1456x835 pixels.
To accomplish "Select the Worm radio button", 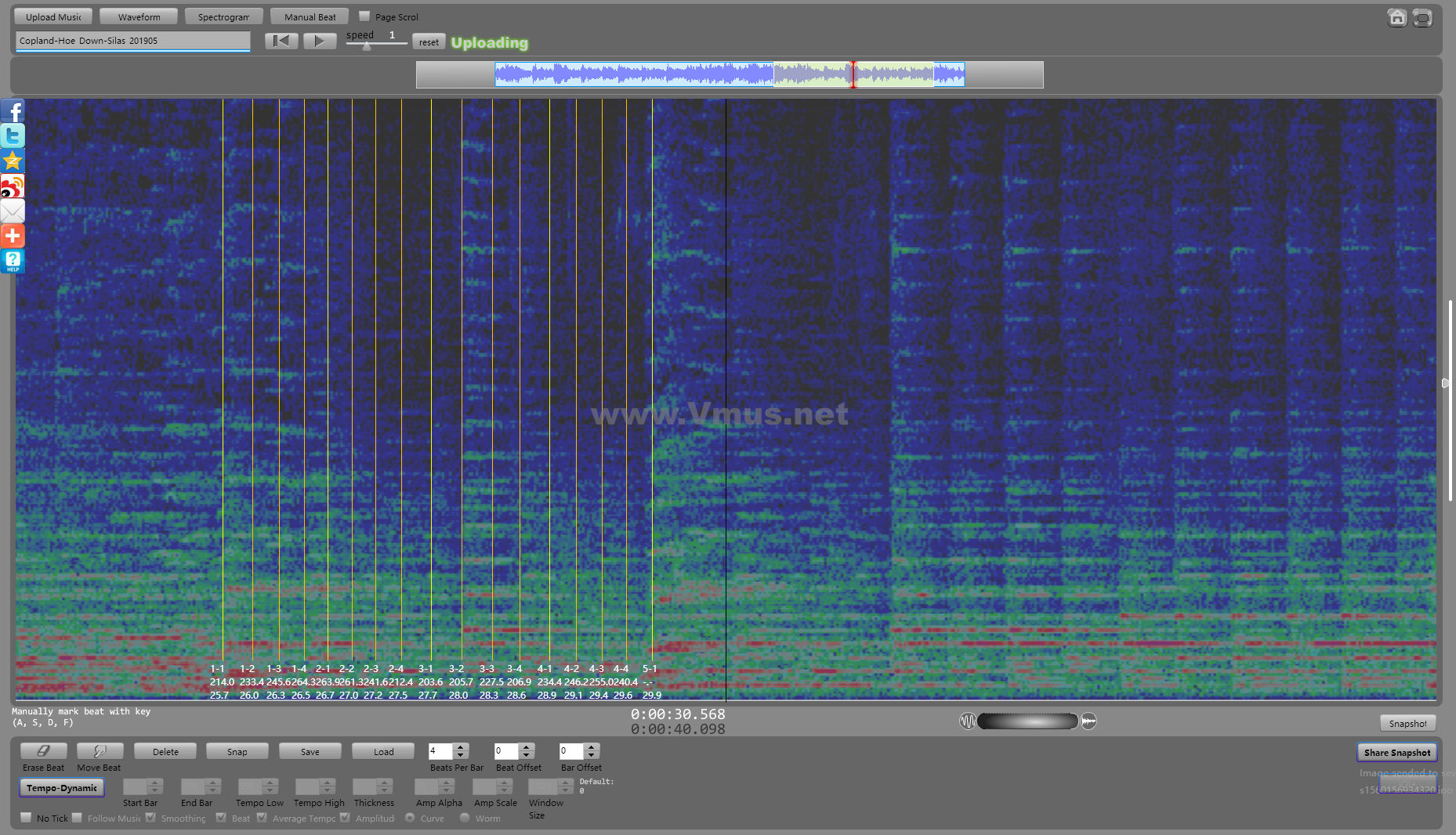I will pos(465,818).
